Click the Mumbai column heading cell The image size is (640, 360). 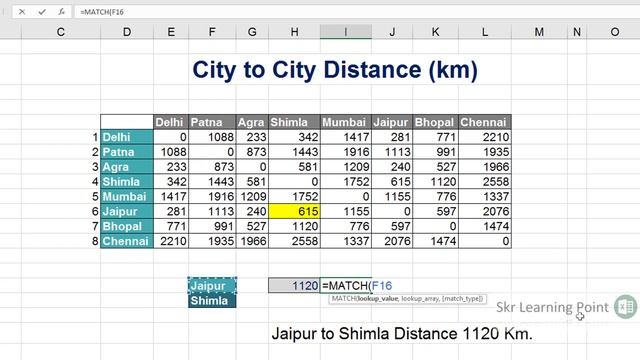pyautogui.click(x=346, y=122)
